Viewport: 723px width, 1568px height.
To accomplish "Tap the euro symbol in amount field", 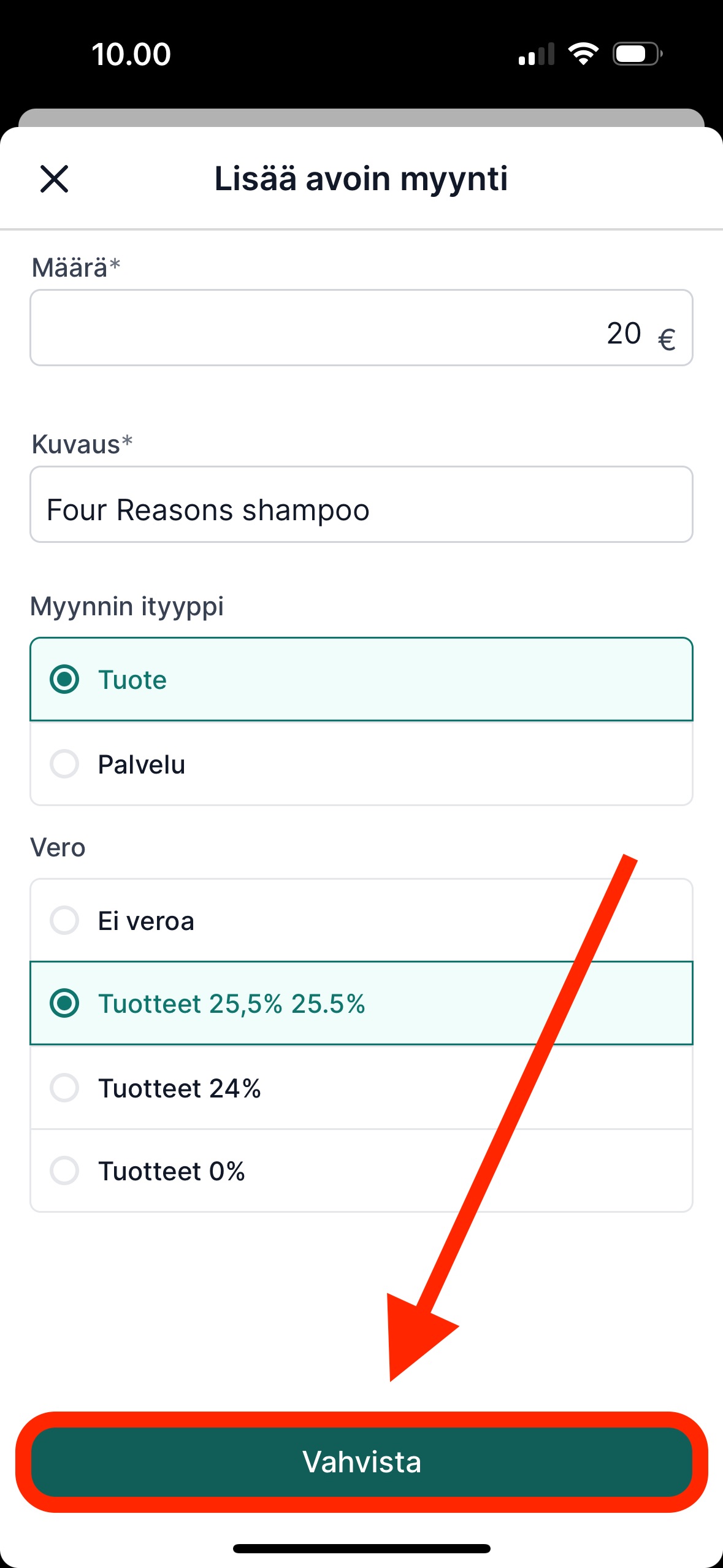I will tap(667, 339).
